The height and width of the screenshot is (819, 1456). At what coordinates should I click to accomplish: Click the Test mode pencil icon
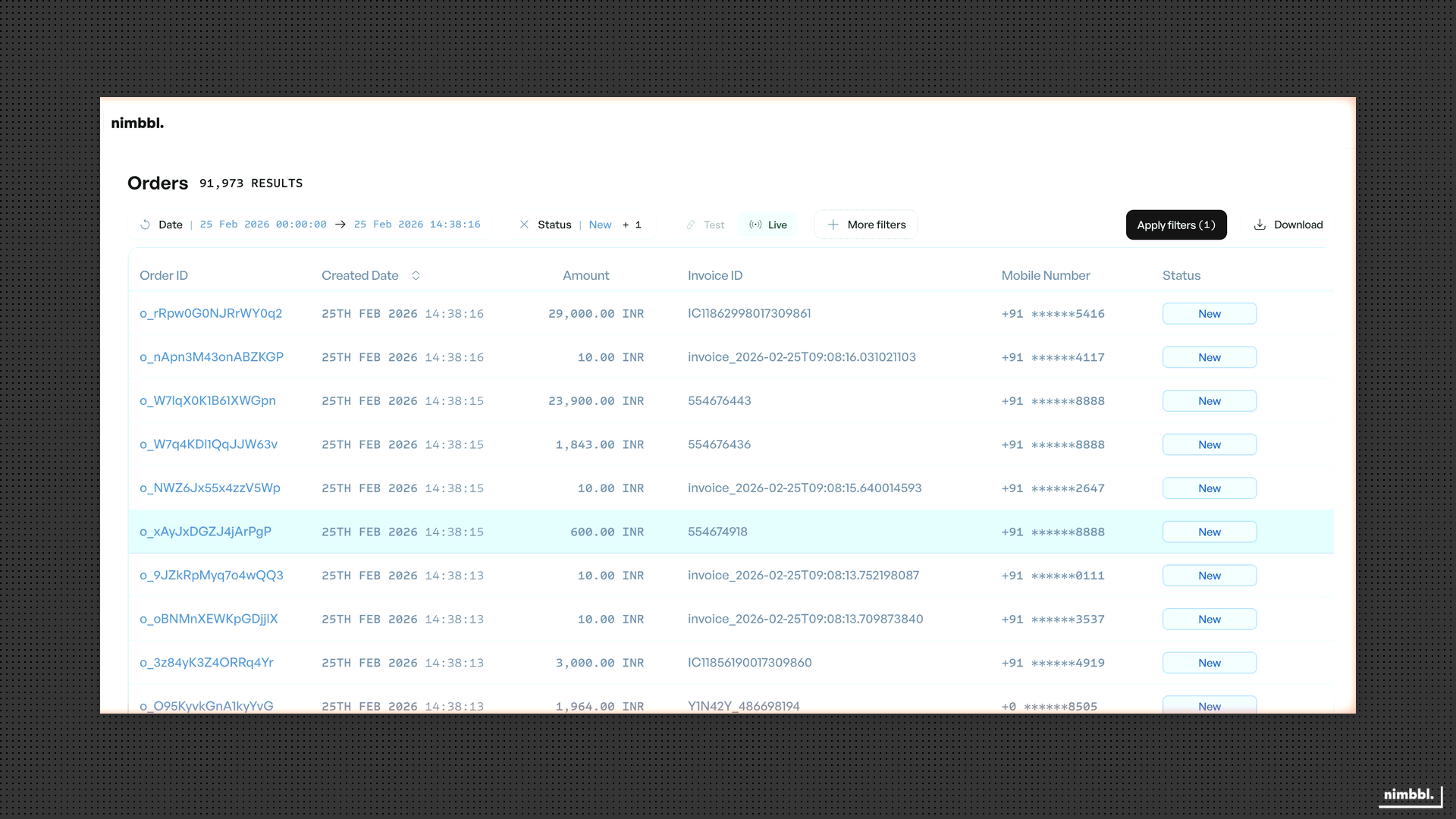tap(691, 225)
